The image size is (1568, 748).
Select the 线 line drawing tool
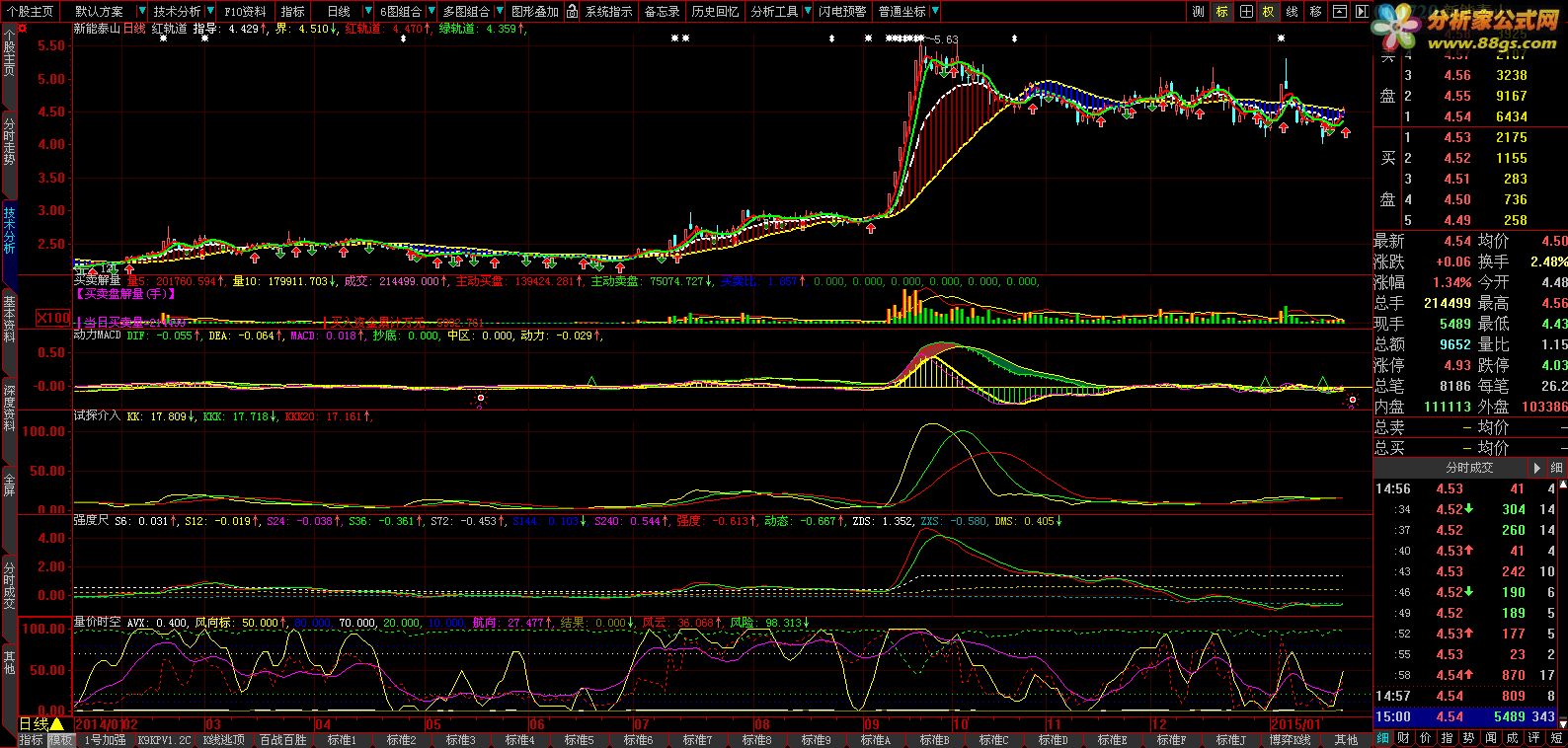point(1293,12)
